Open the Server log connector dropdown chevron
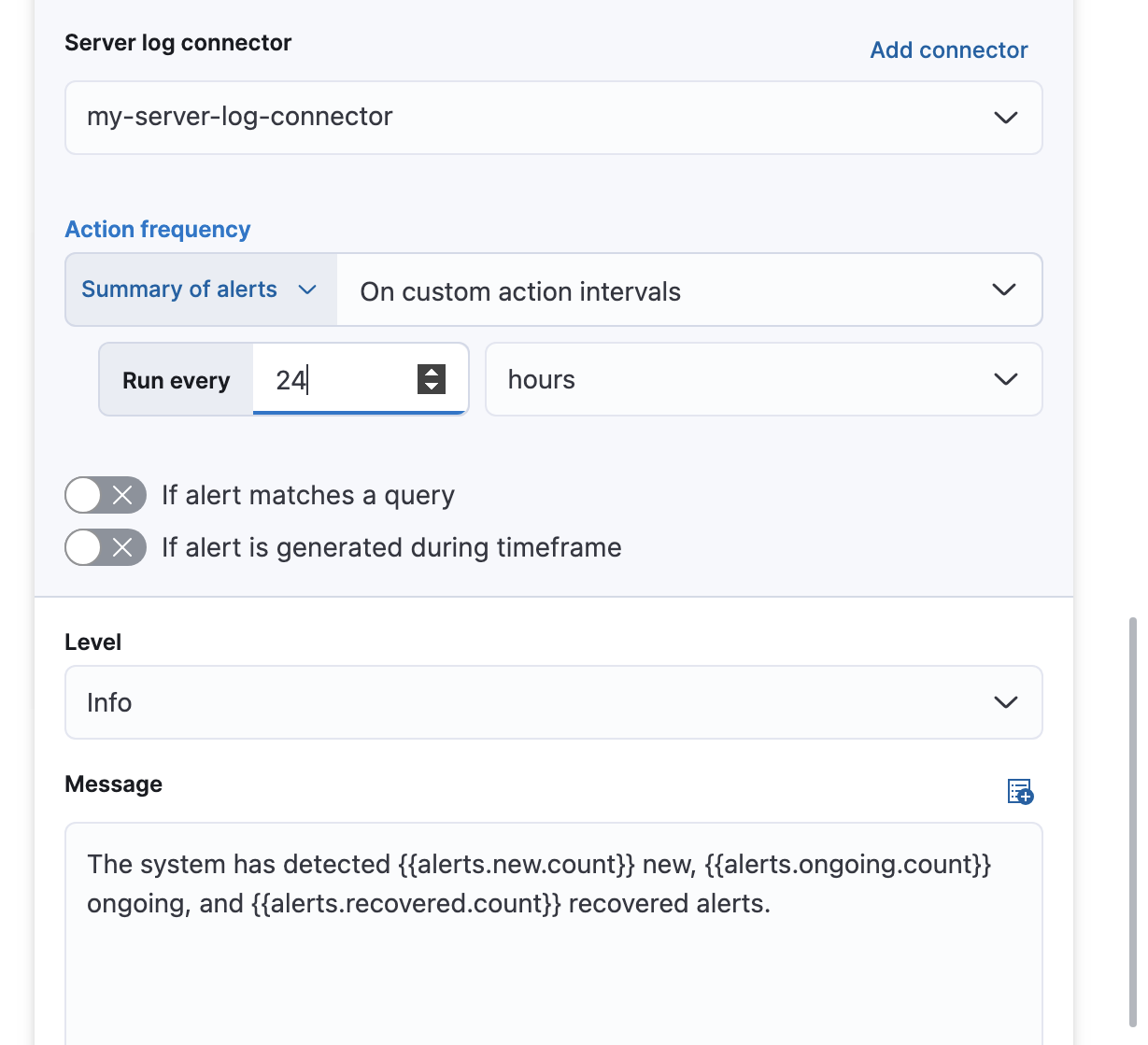 coord(1006,118)
